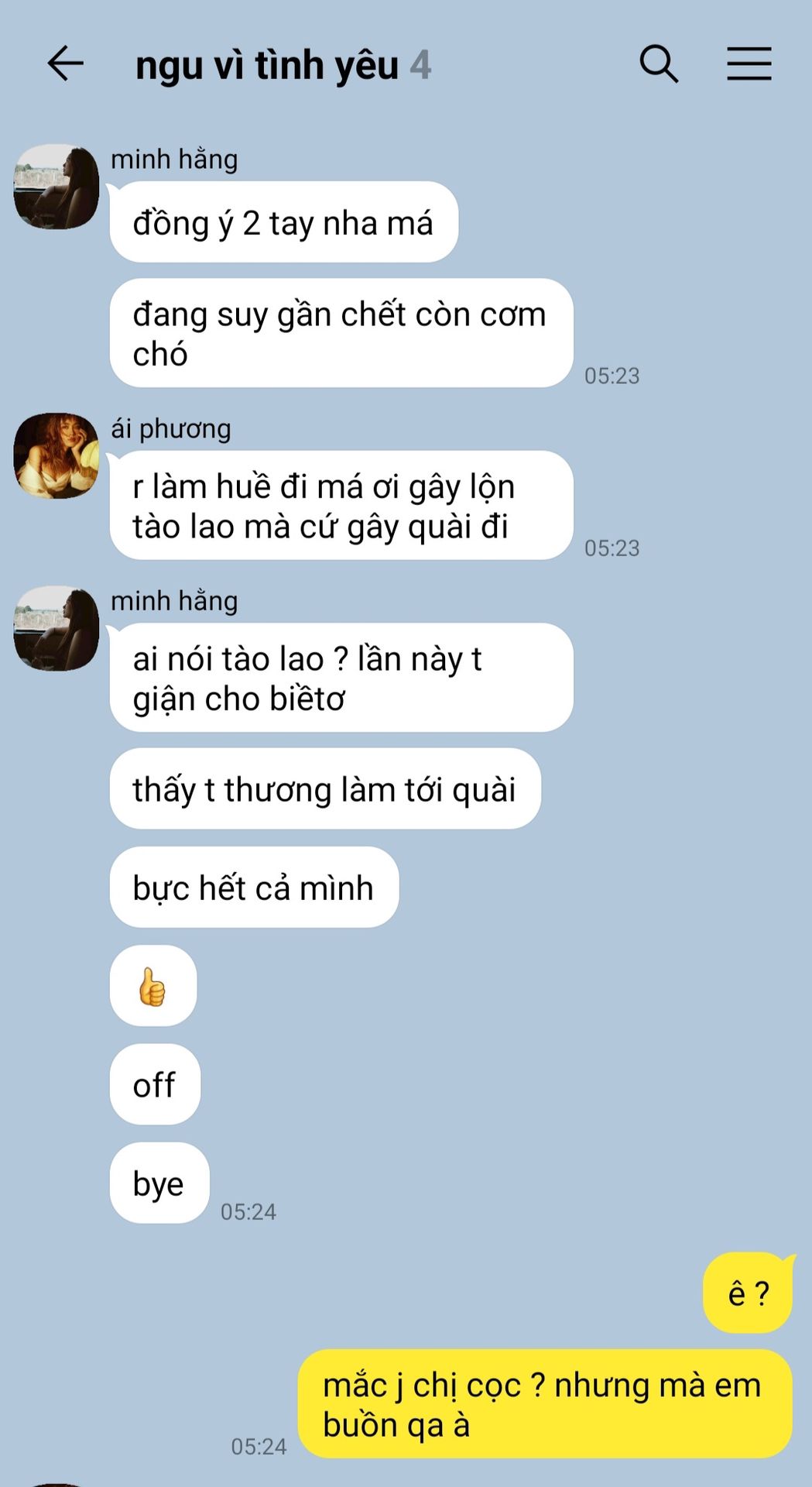
Task: Select the yellow "mắc j chị cọc" message
Action: [x=545, y=1404]
